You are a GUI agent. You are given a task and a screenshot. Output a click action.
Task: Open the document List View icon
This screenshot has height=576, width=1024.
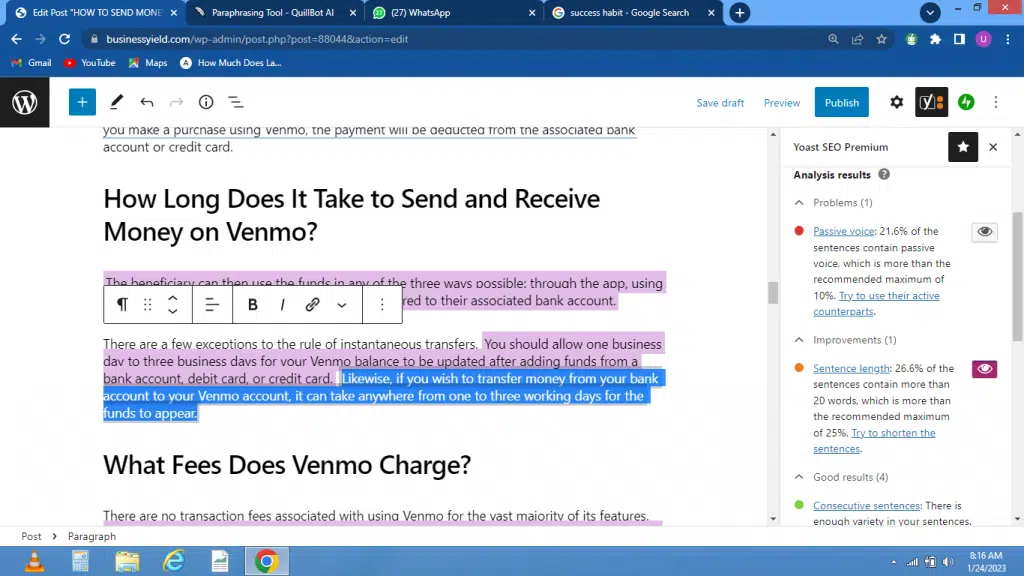click(236, 102)
